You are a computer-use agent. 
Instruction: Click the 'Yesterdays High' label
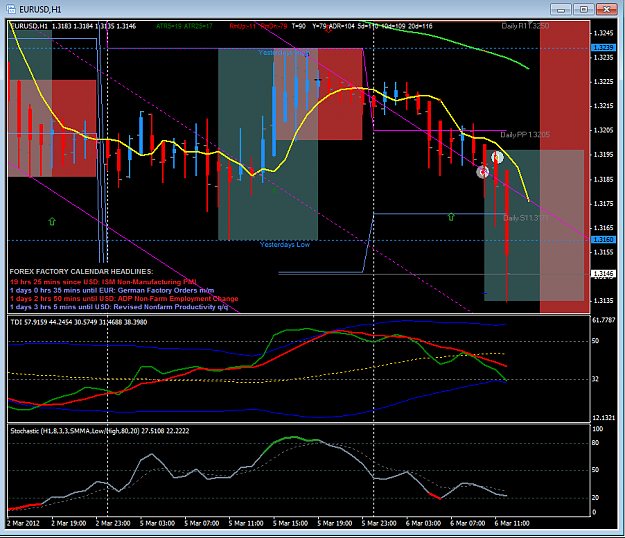point(284,53)
